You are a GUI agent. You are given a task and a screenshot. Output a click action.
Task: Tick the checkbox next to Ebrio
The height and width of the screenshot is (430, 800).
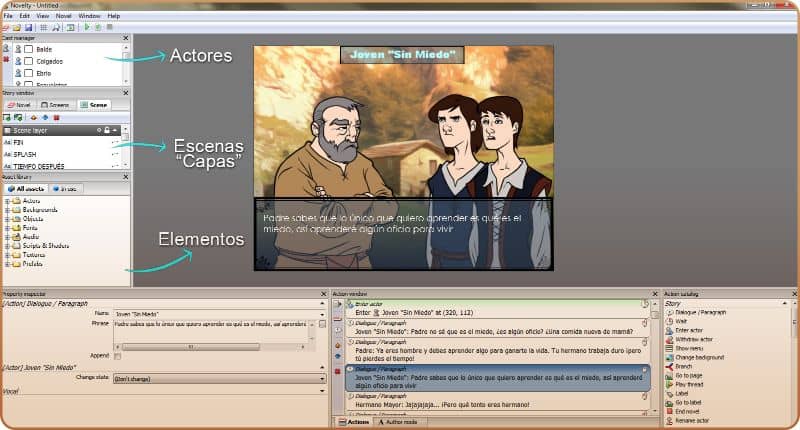(x=29, y=73)
